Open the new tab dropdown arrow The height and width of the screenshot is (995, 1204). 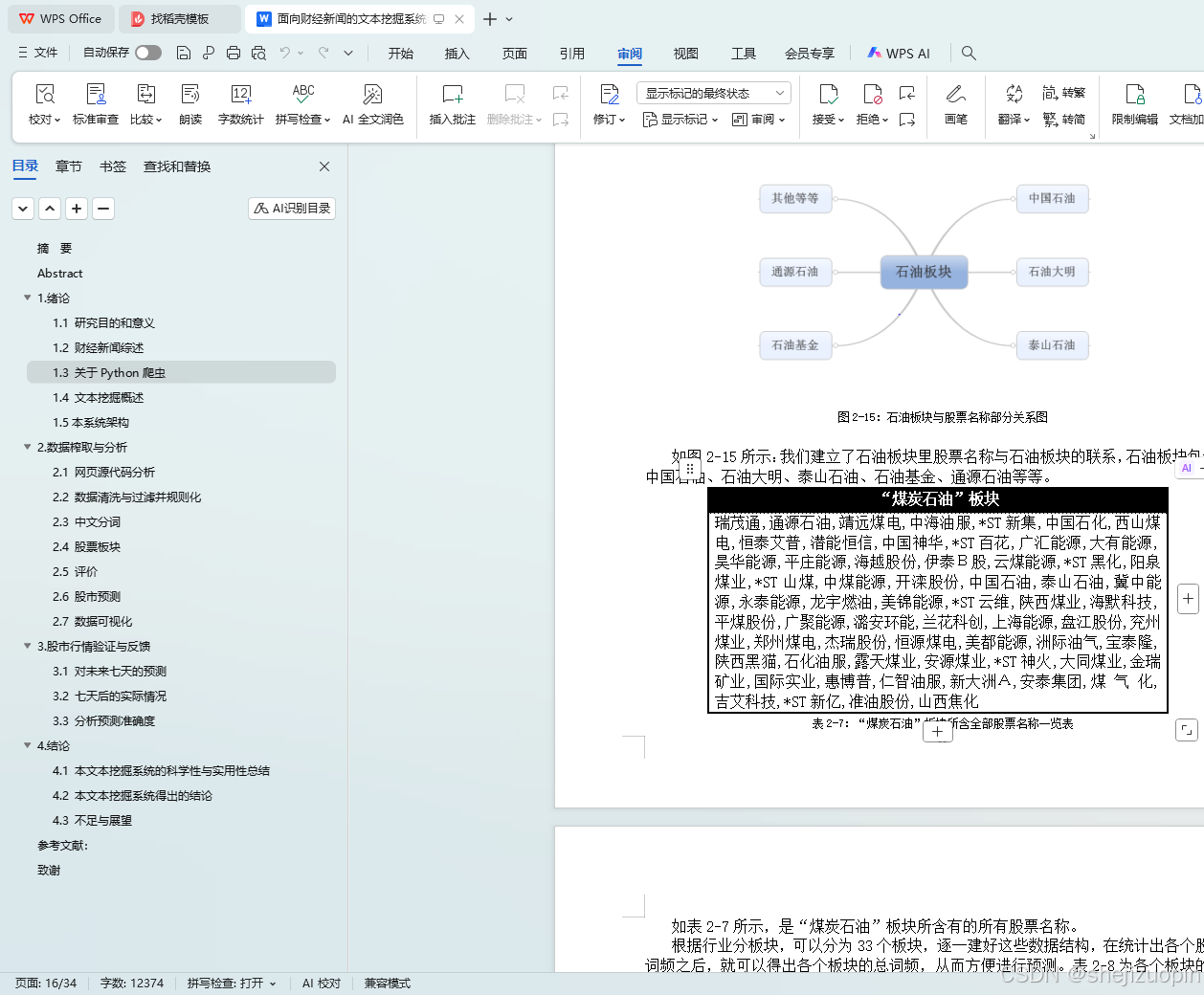pyautogui.click(x=509, y=19)
